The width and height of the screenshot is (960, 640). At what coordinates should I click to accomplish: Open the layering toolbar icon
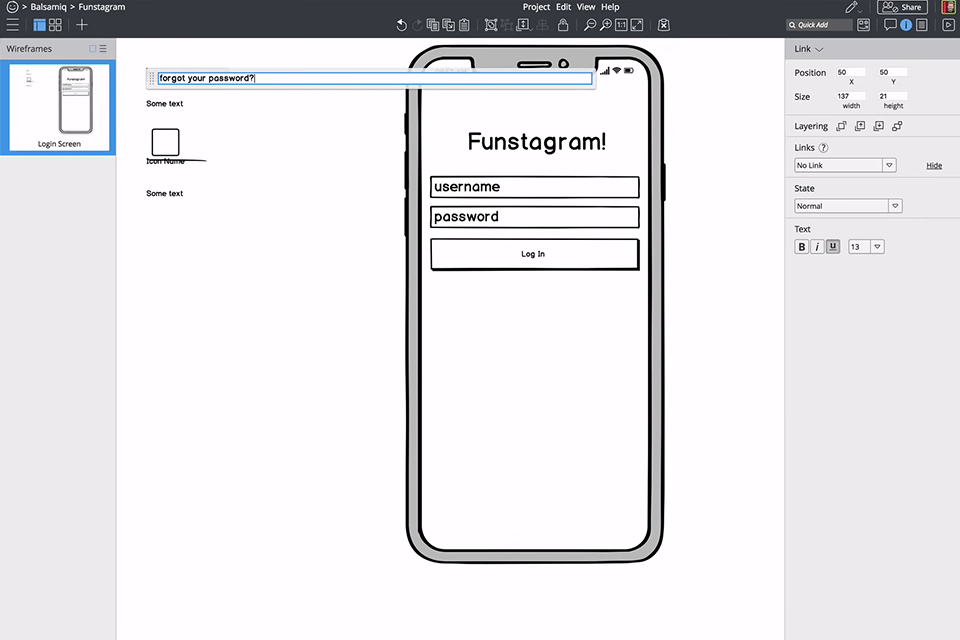tap(523, 25)
